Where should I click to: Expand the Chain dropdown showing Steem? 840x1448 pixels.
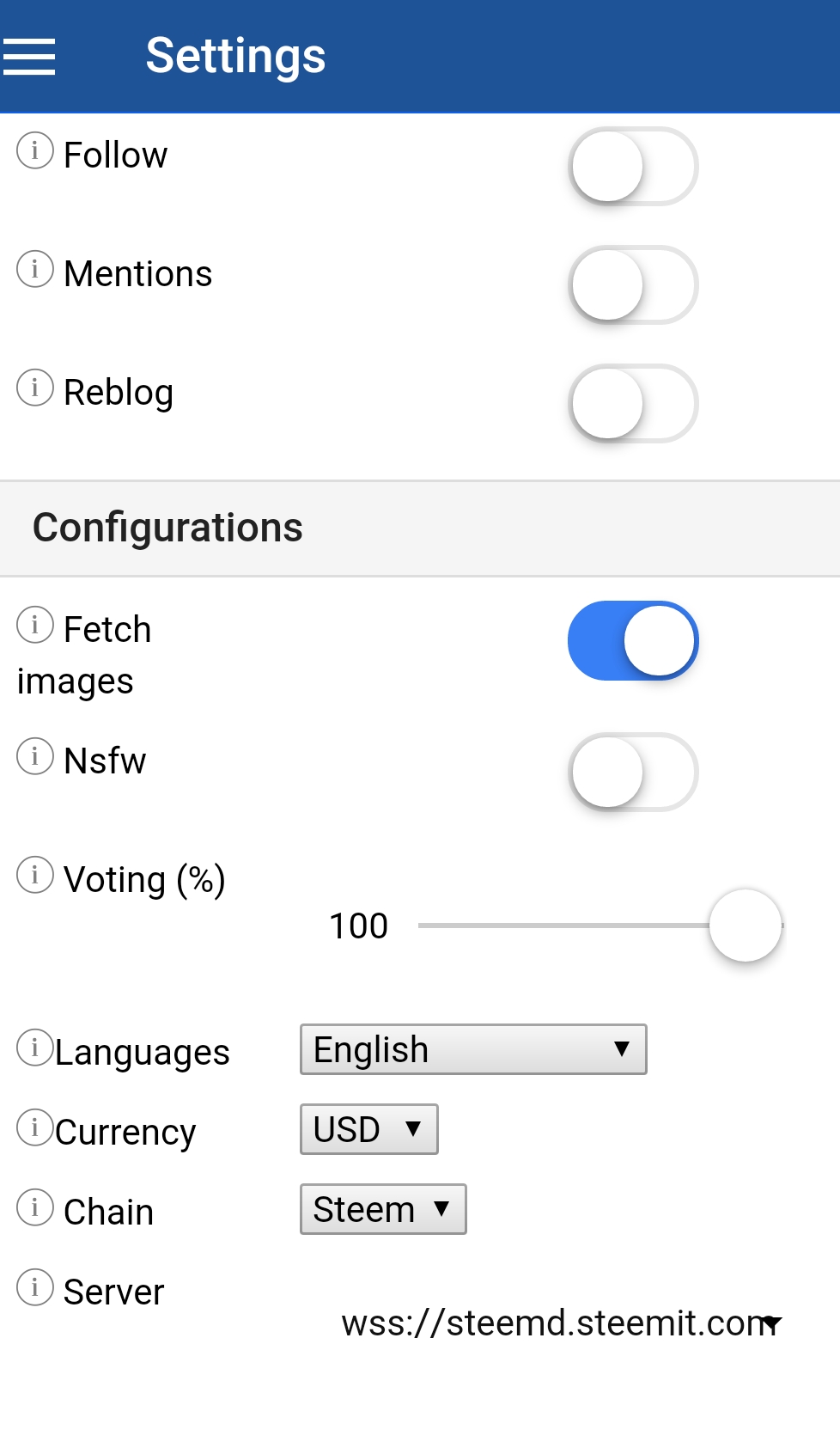(383, 1209)
